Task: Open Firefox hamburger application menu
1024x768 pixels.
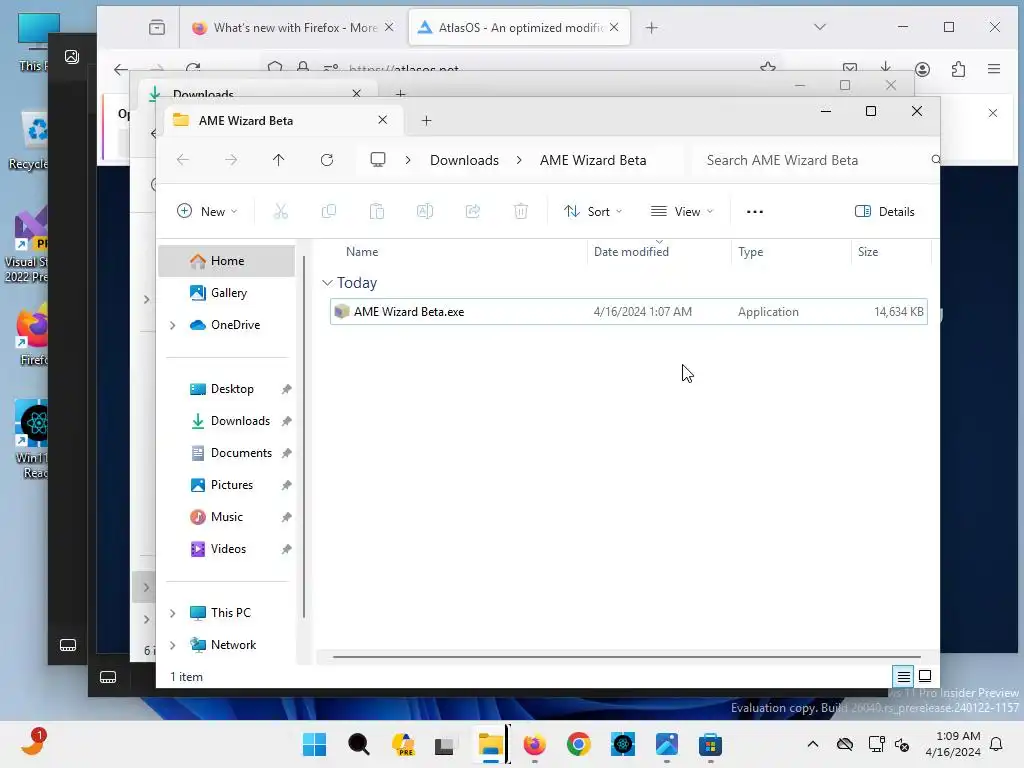Action: pos(994,69)
